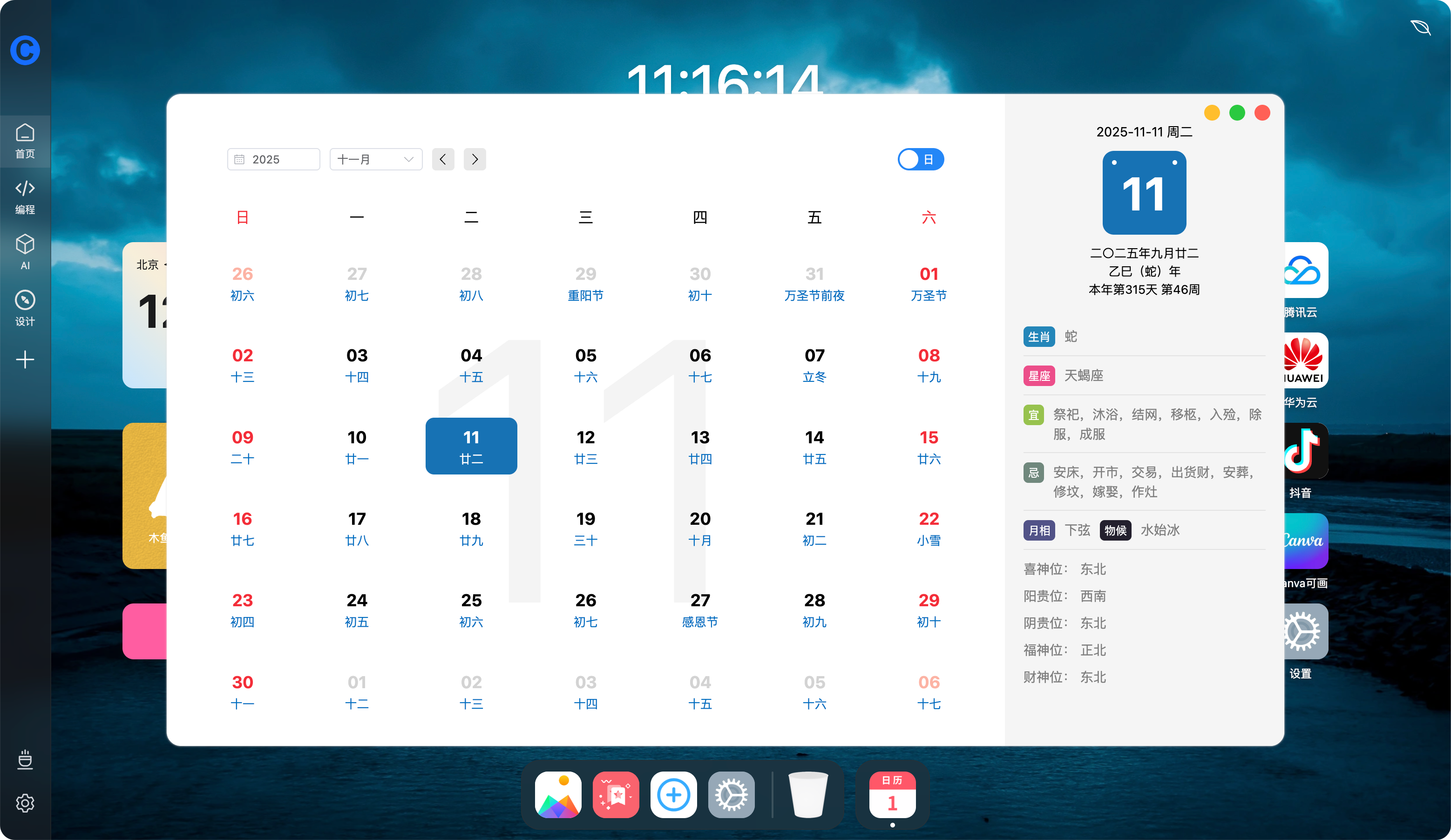The image size is (1451, 840).
Task: Click the leaf icon at top right
Action: pyautogui.click(x=1420, y=27)
